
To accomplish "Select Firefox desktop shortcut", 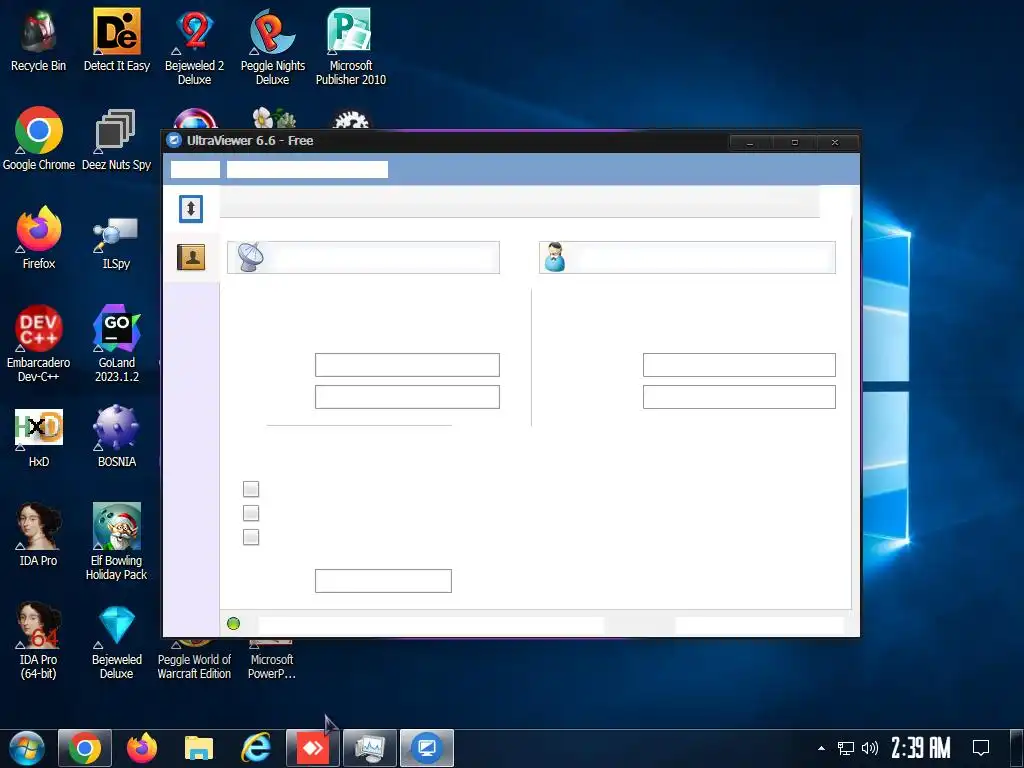I will pyautogui.click(x=39, y=238).
